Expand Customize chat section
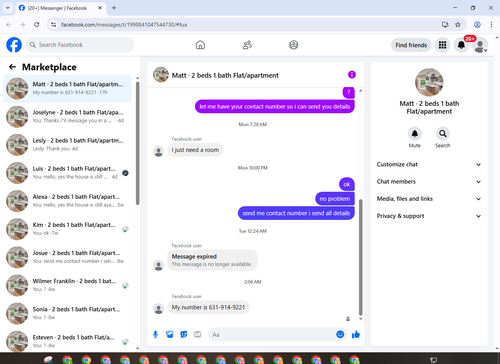This screenshot has width=500, height=364. 429,164
